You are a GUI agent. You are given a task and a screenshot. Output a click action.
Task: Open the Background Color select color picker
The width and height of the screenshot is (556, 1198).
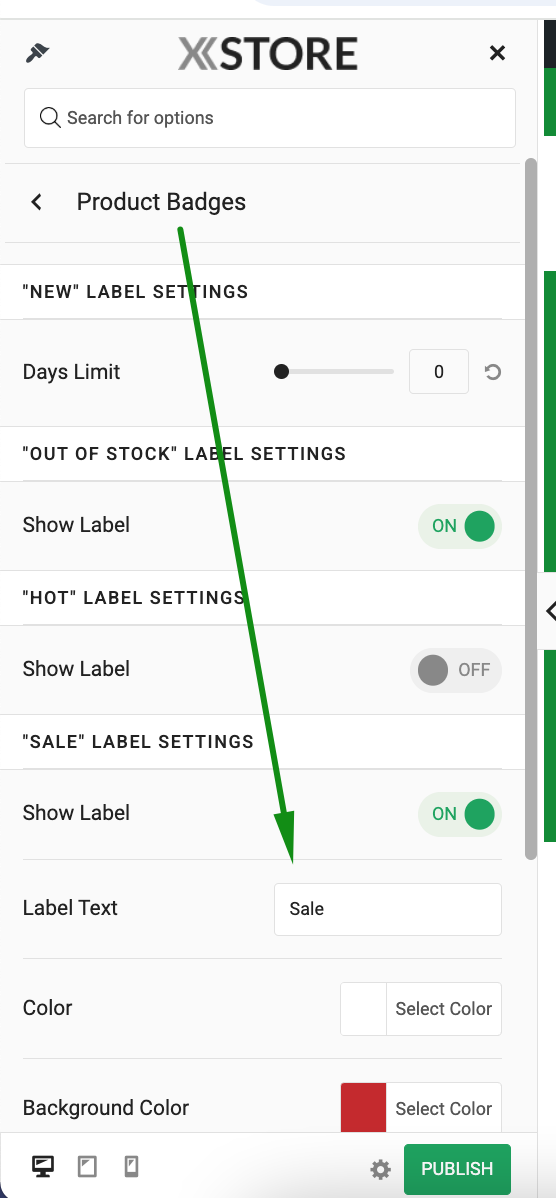click(443, 1109)
